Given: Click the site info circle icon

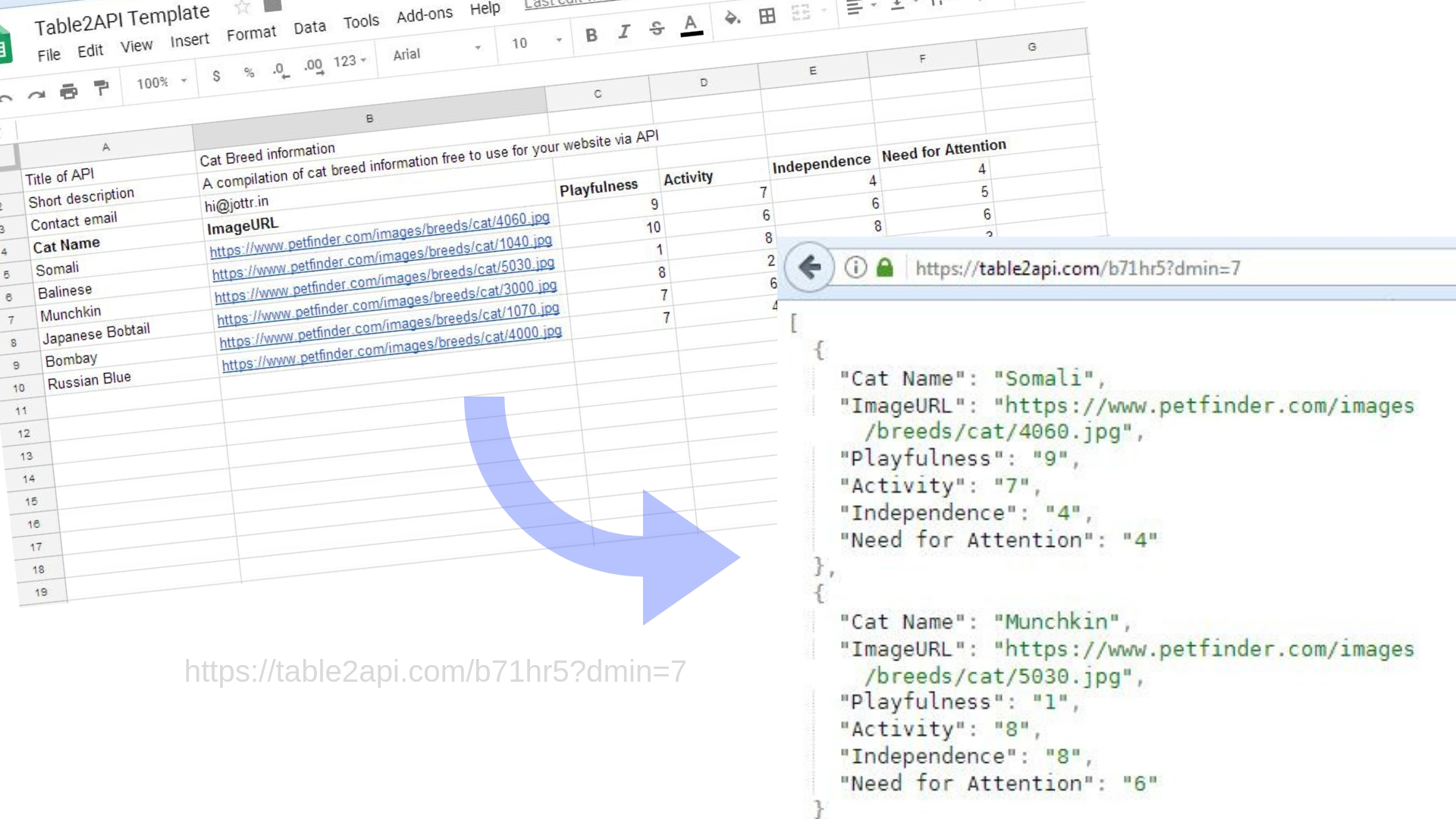Looking at the screenshot, I should 855,268.
